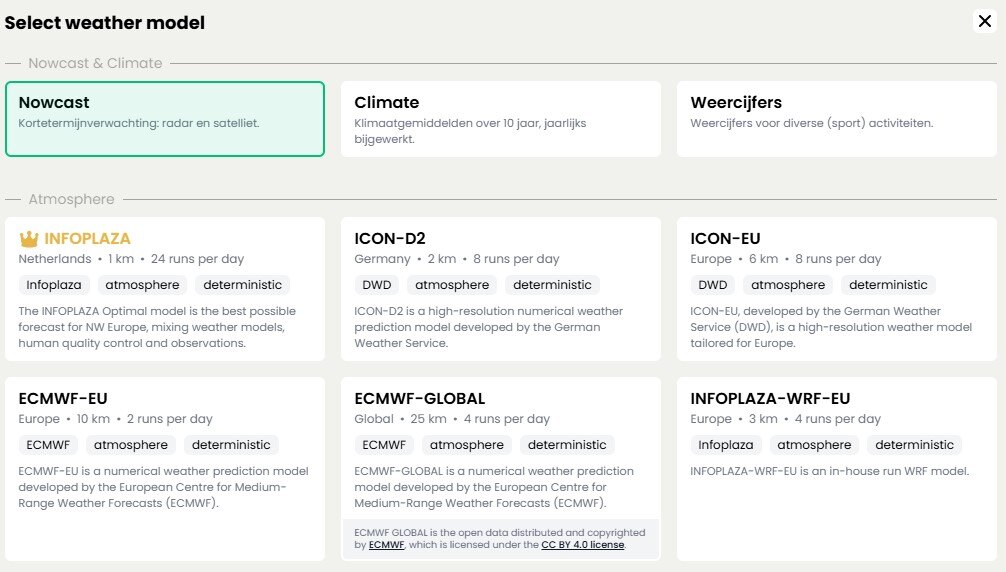Click deterministic tag on ICON-D2 card

(x=552, y=285)
